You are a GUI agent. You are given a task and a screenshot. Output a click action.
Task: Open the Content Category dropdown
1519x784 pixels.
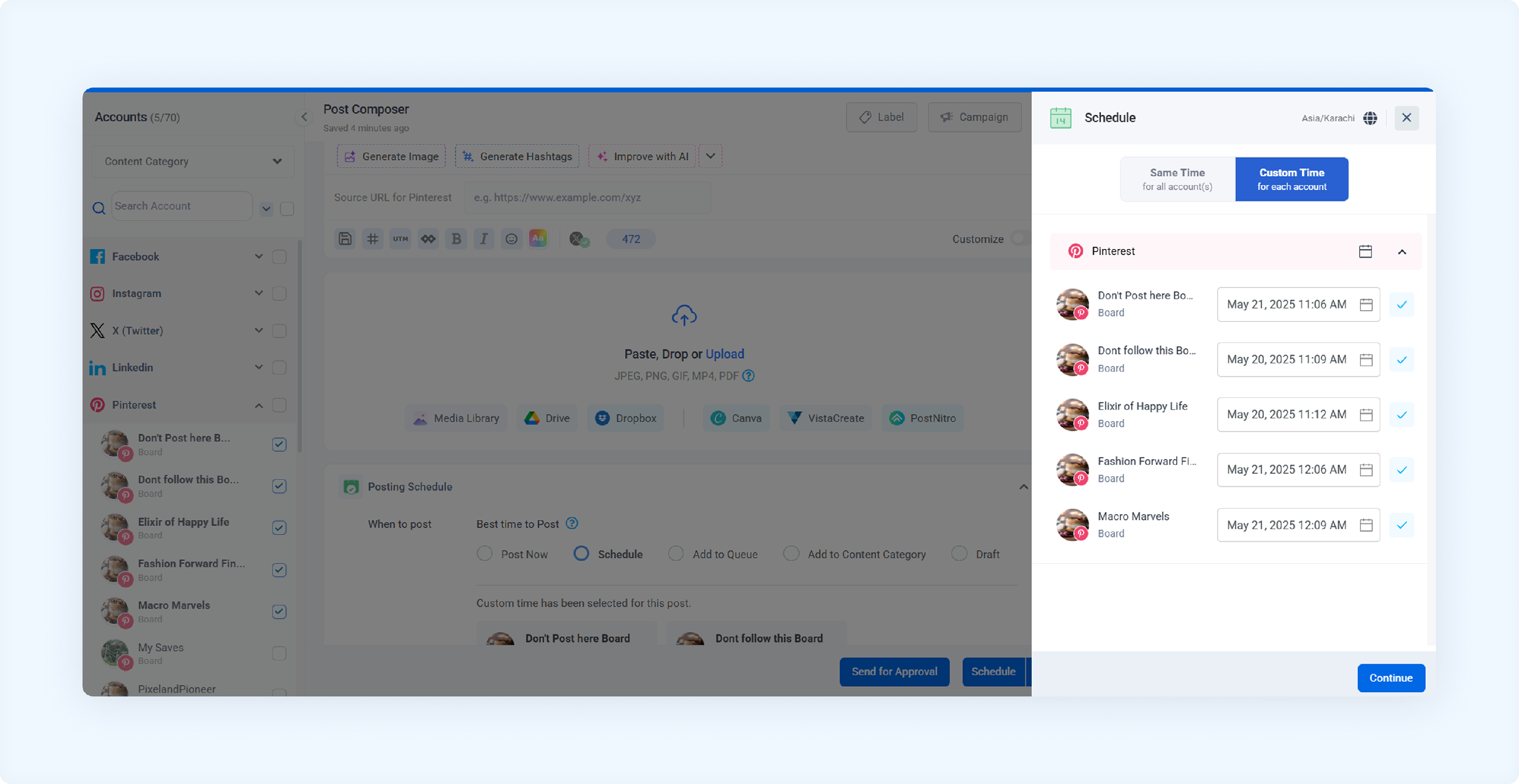(x=193, y=161)
